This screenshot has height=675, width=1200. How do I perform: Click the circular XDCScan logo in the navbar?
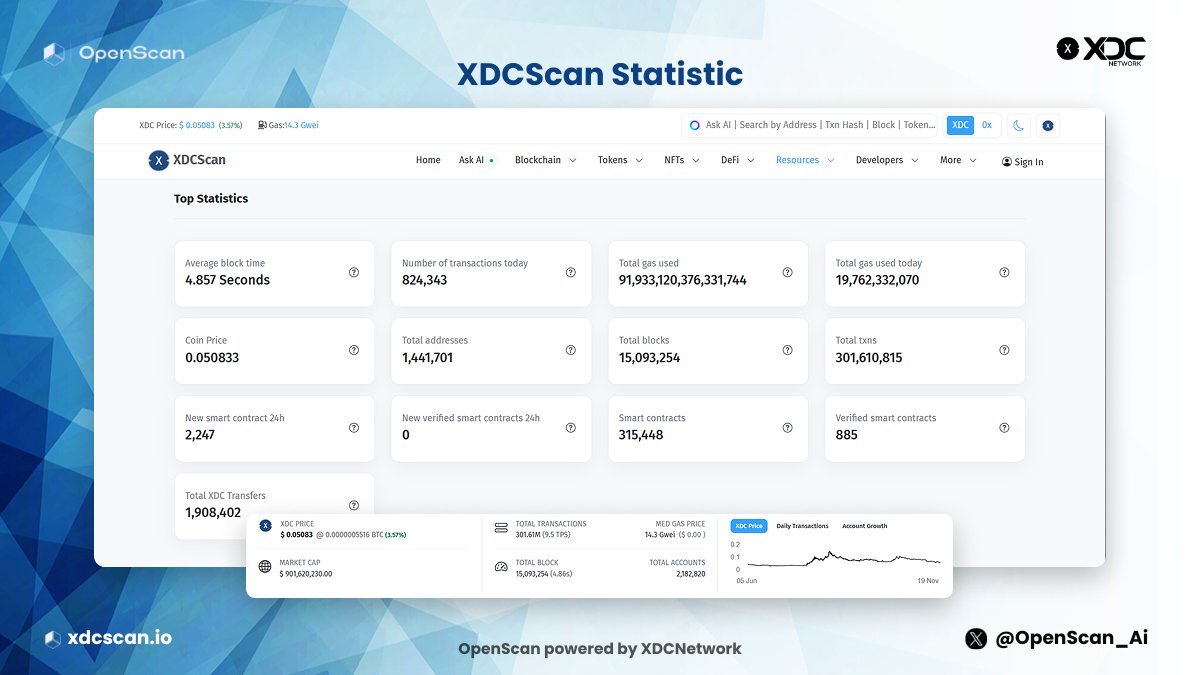click(x=158, y=160)
